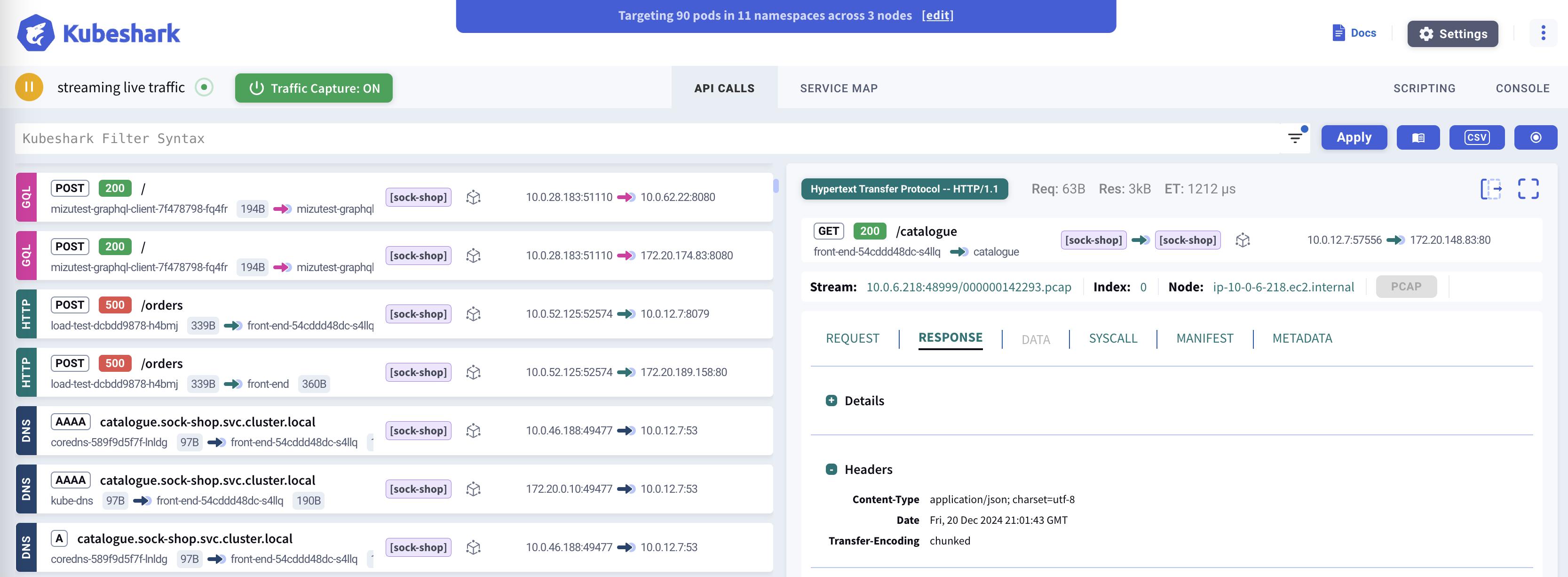Image resolution: width=1568 pixels, height=577 pixels.
Task: Open the three-dot overflow menu
Action: pos(1543,33)
